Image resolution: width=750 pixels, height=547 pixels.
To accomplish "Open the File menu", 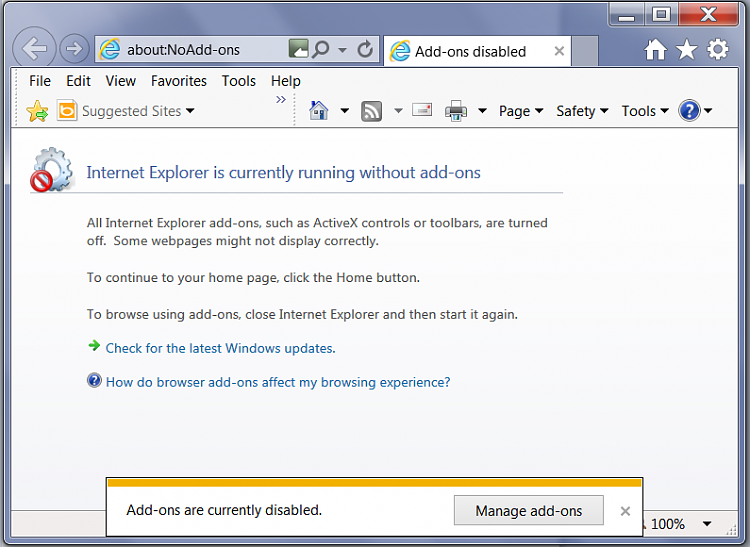I will pyautogui.click(x=40, y=81).
